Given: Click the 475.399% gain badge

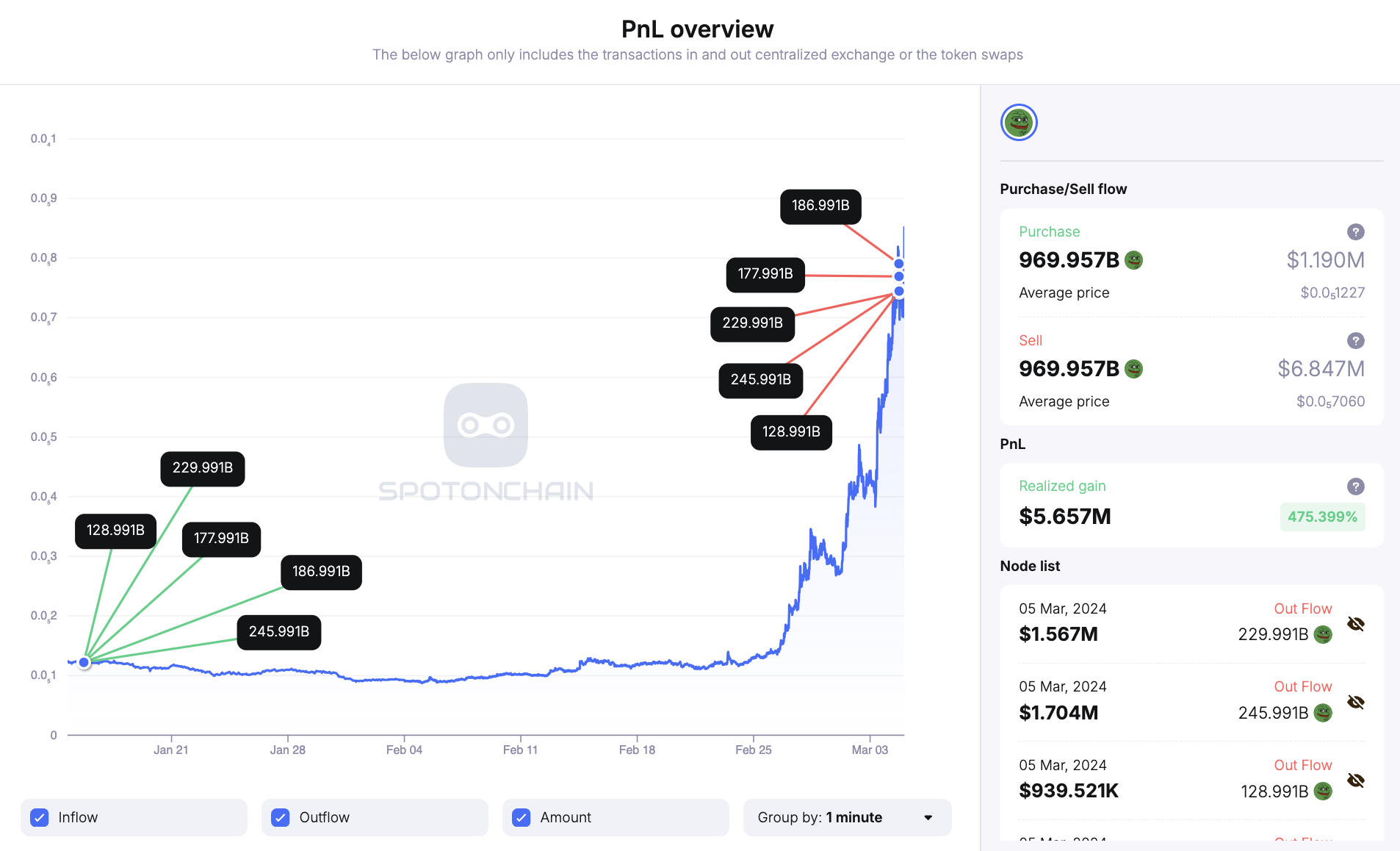Looking at the screenshot, I should coord(1321,517).
